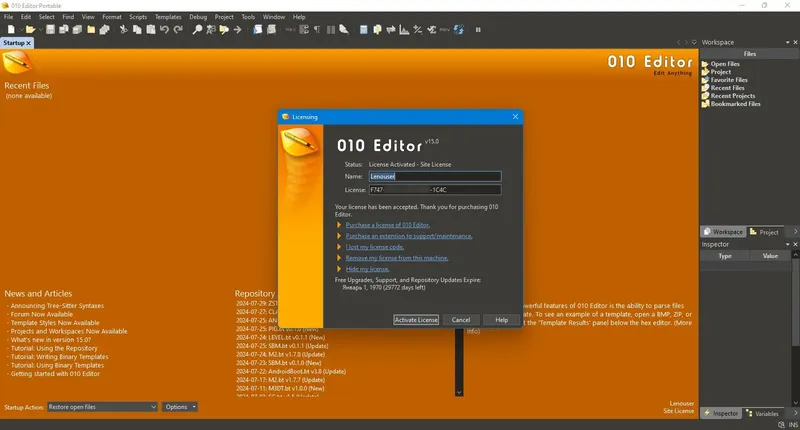Click the Hex edit-as toolbar icon
The width and height of the screenshot is (800, 430).
[291, 30]
